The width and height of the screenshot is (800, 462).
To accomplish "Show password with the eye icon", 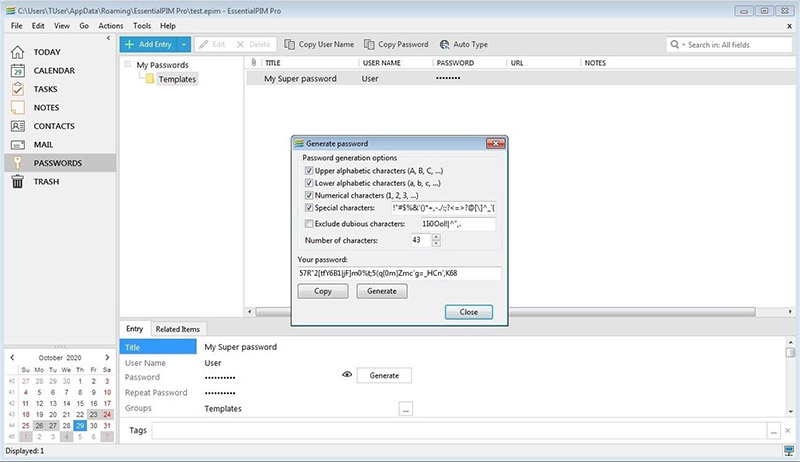I will click(347, 374).
